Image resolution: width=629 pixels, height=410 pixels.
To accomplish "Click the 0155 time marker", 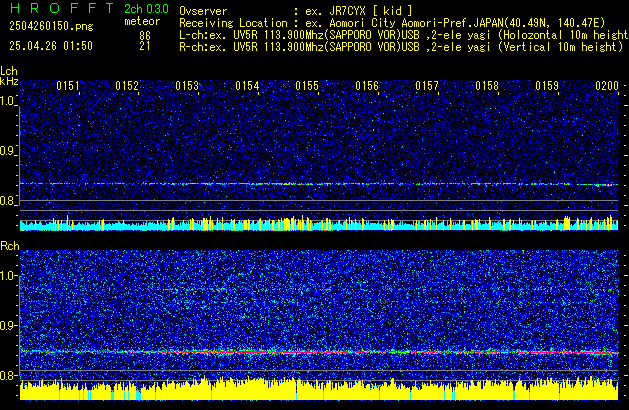I will tap(307, 86).
